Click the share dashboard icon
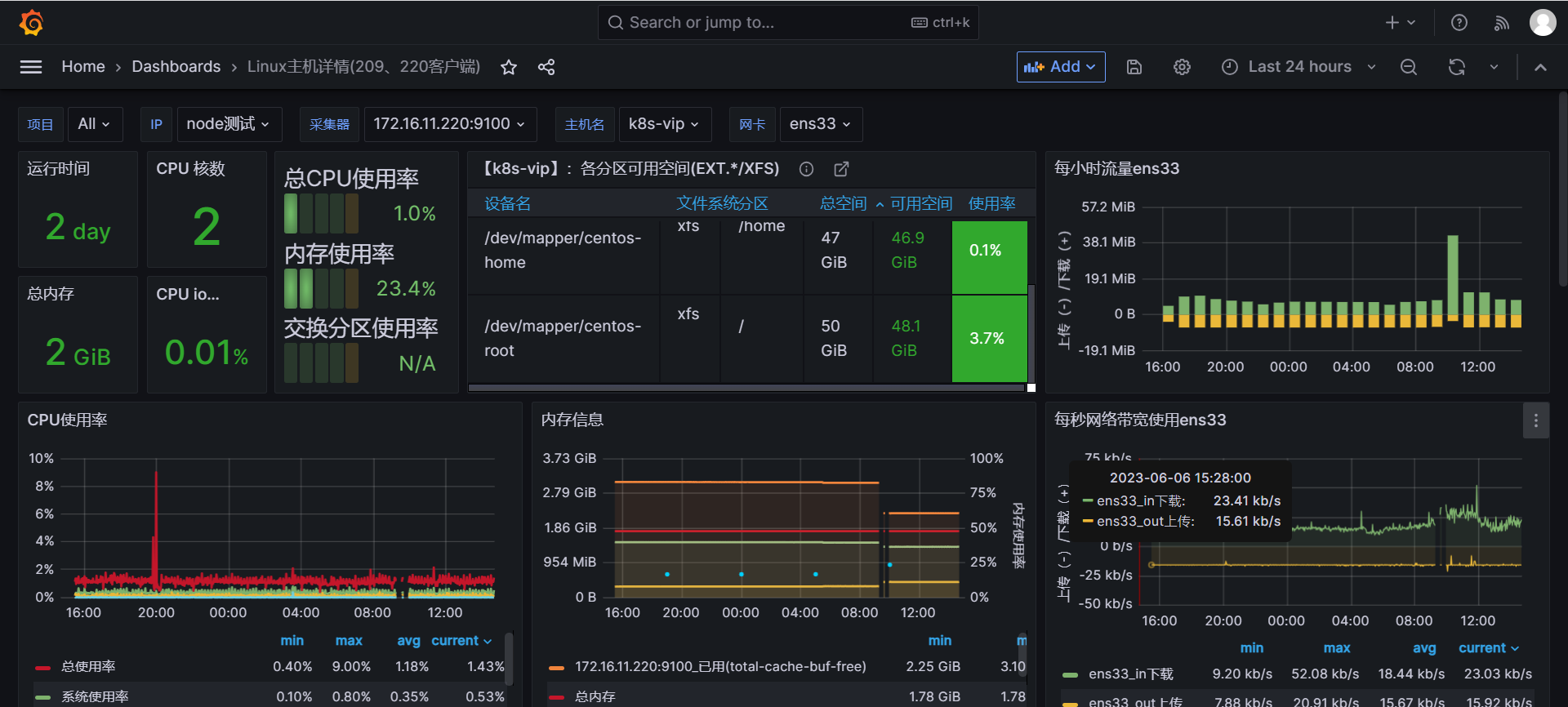1568x707 pixels. (x=546, y=67)
